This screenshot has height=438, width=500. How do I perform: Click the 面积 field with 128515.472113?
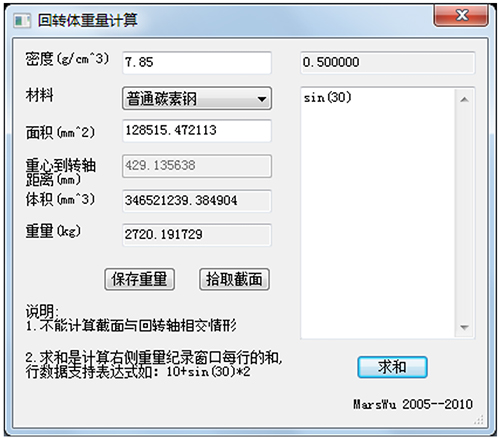[x=197, y=131]
